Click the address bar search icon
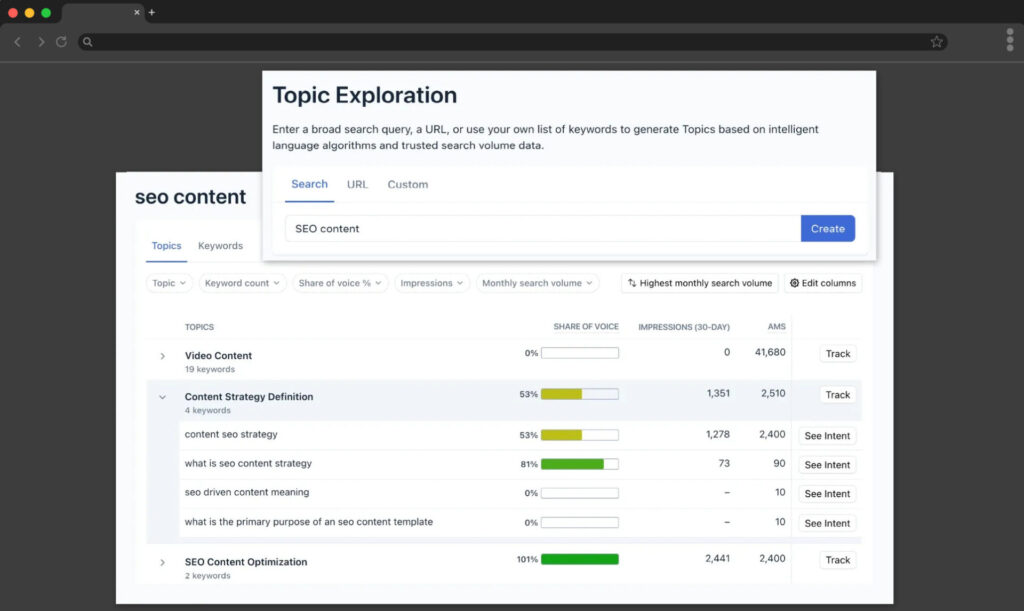The image size is (1024, 611). tap(88, 42)
